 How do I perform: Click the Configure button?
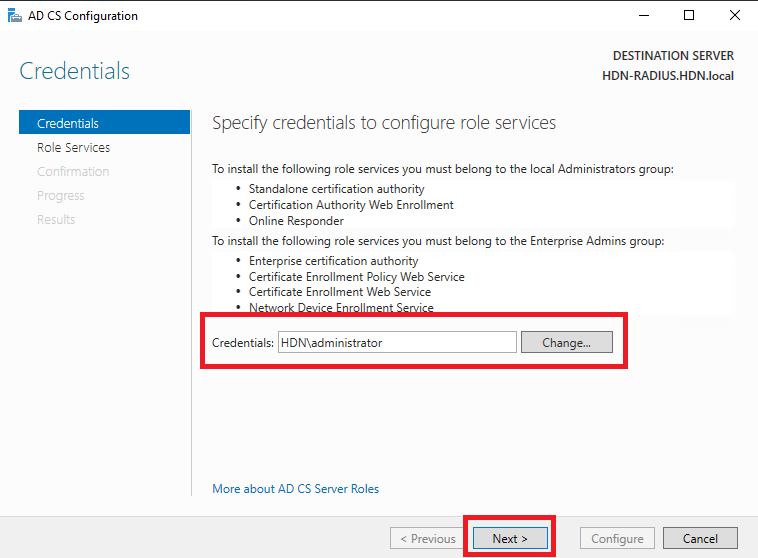tap(617, 538)
